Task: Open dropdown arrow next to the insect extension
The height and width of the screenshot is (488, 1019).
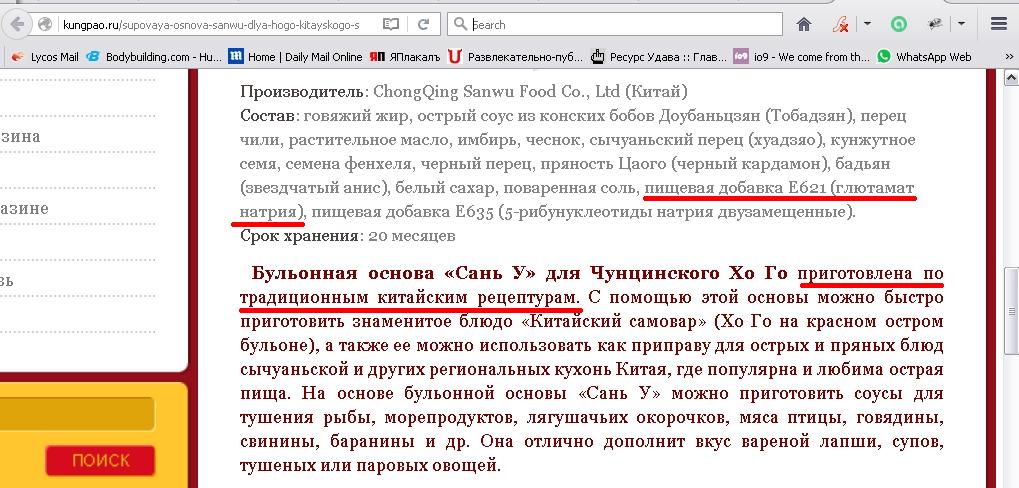Action: (961, 25)
